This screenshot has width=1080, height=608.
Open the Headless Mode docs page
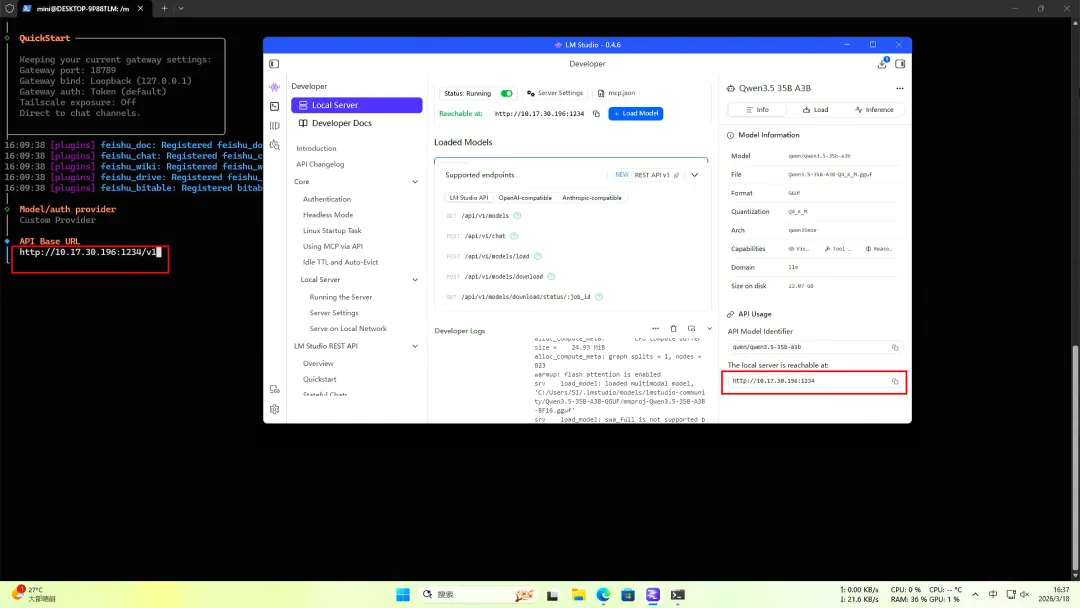tap(328, 215)
